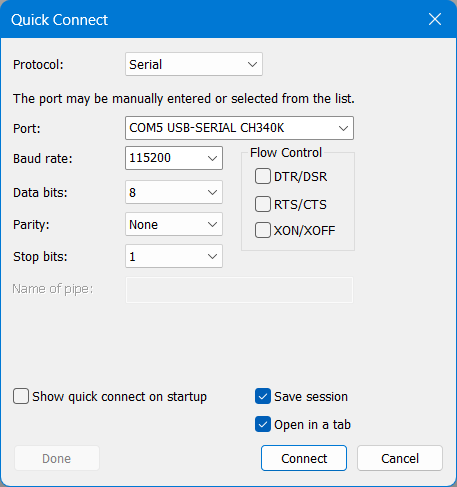The height and width of the screenshot is (487, 457).
Task: Open the Protocol dropdown showing Serial
Action: coord(194,64)
